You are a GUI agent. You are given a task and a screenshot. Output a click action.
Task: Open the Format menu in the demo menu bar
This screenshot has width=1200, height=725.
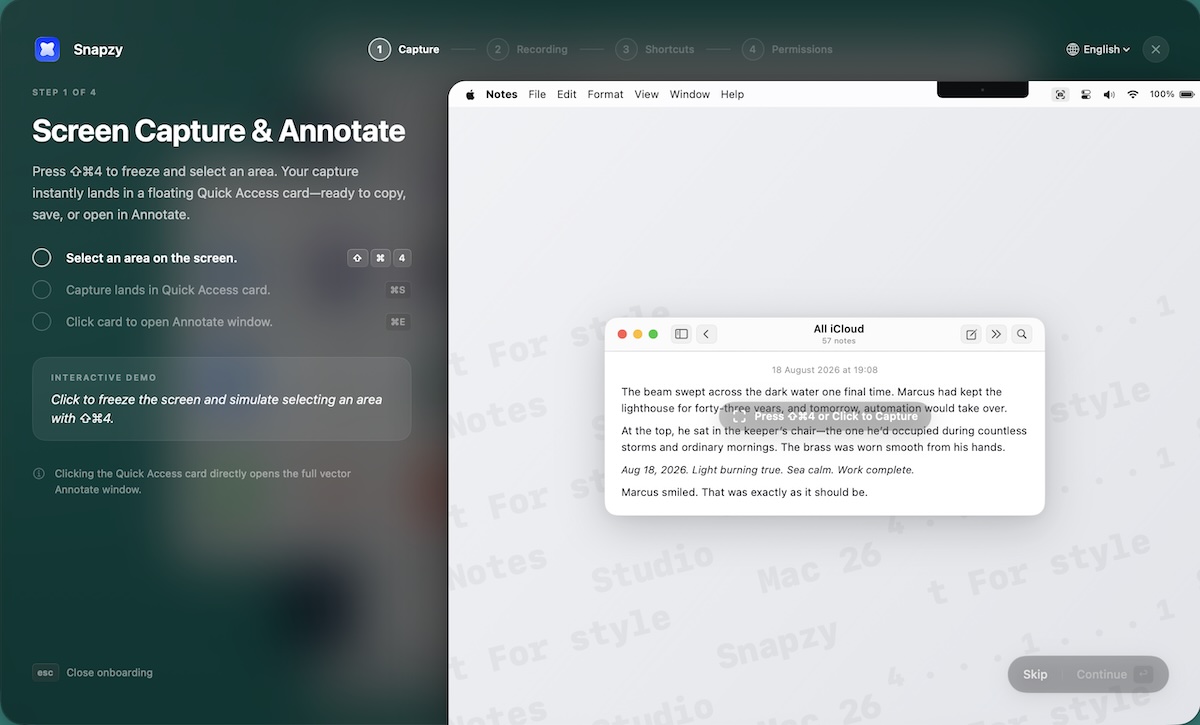point(605,94)
